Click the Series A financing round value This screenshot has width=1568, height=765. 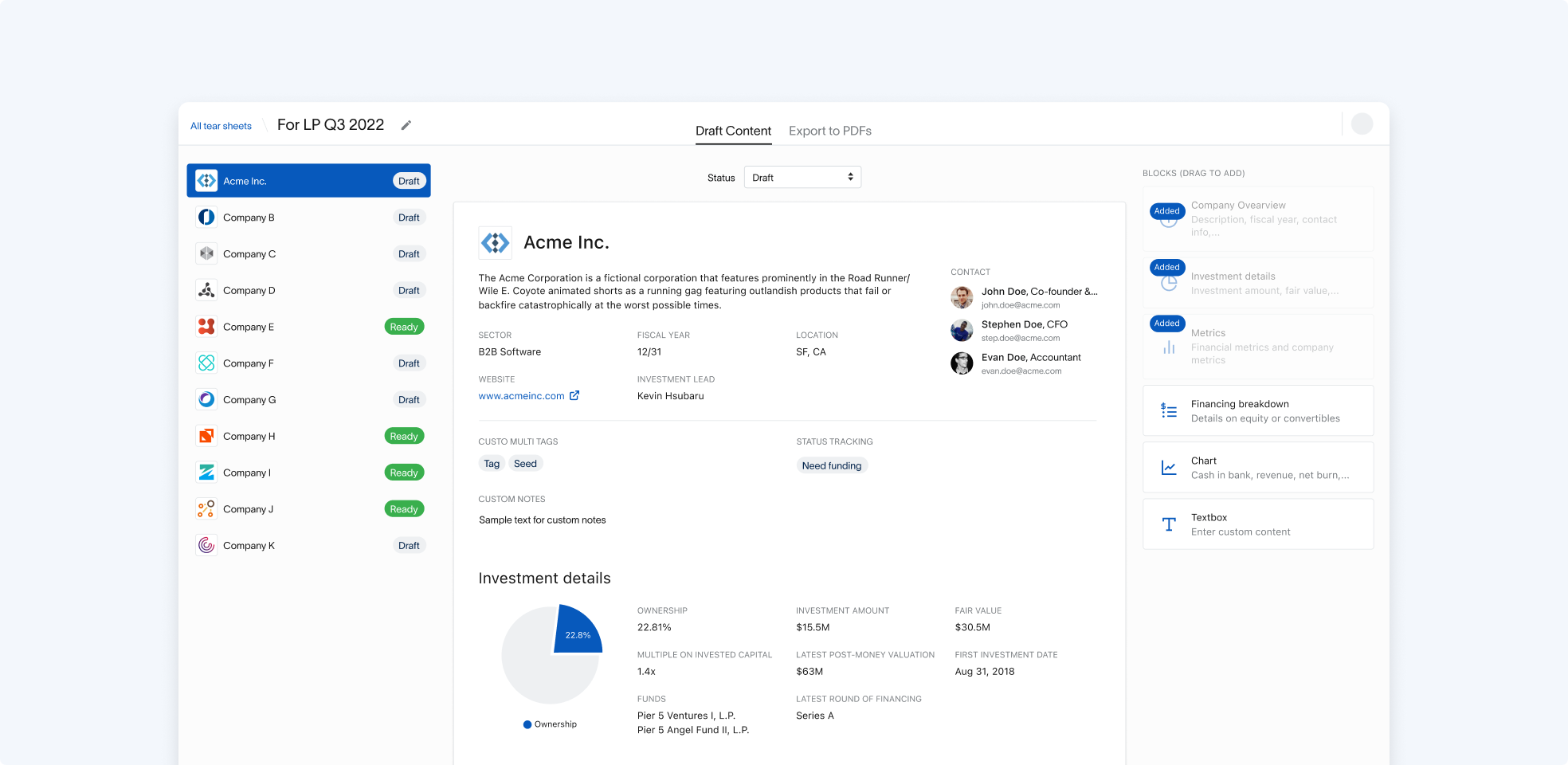pyautogui.click(x=815, y=716)
